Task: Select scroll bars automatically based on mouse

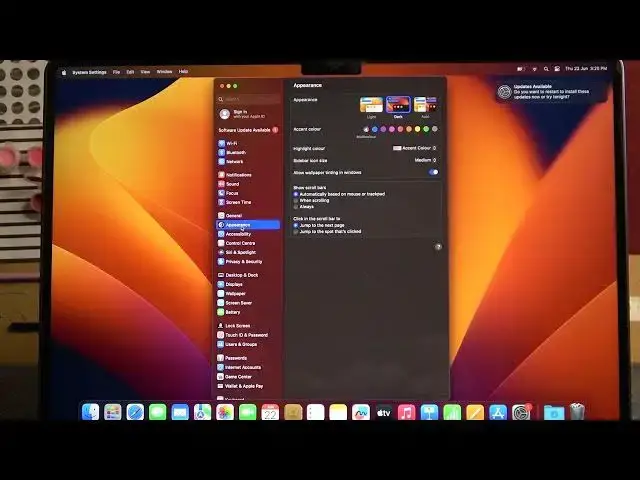Action: 296,194
